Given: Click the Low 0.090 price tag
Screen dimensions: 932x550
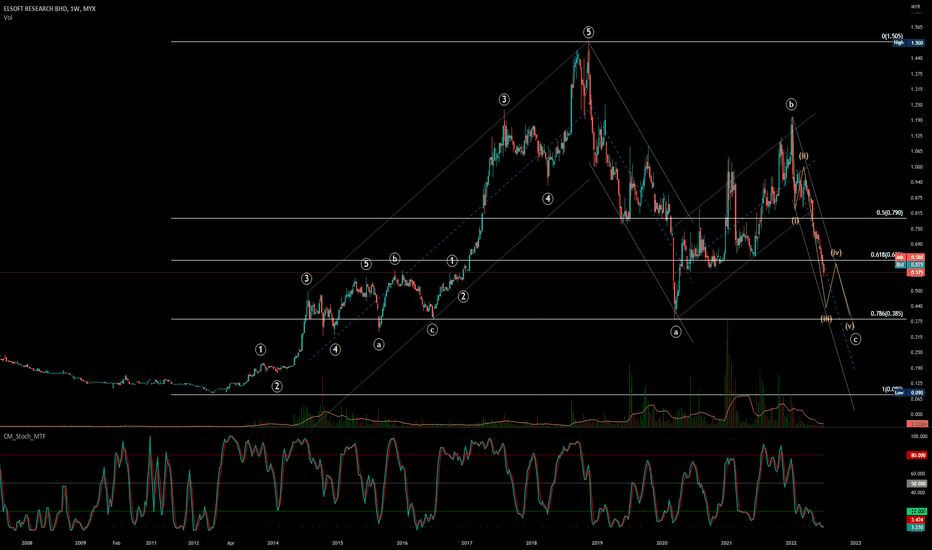Looking at the screenshot, I should pos(909,393).
